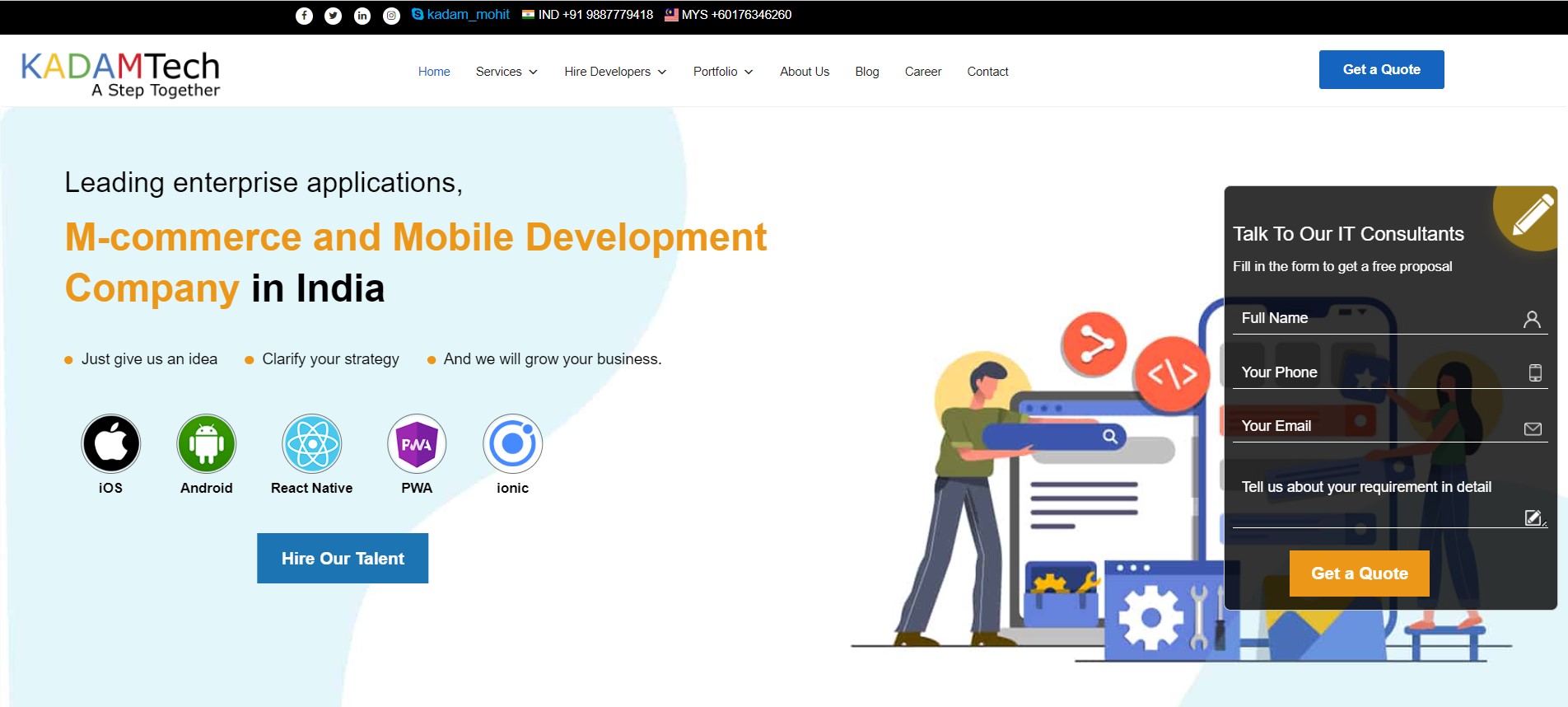Screen dimensions: 1568x707
Task: Open the Facebook social icon
Action: 304,16
